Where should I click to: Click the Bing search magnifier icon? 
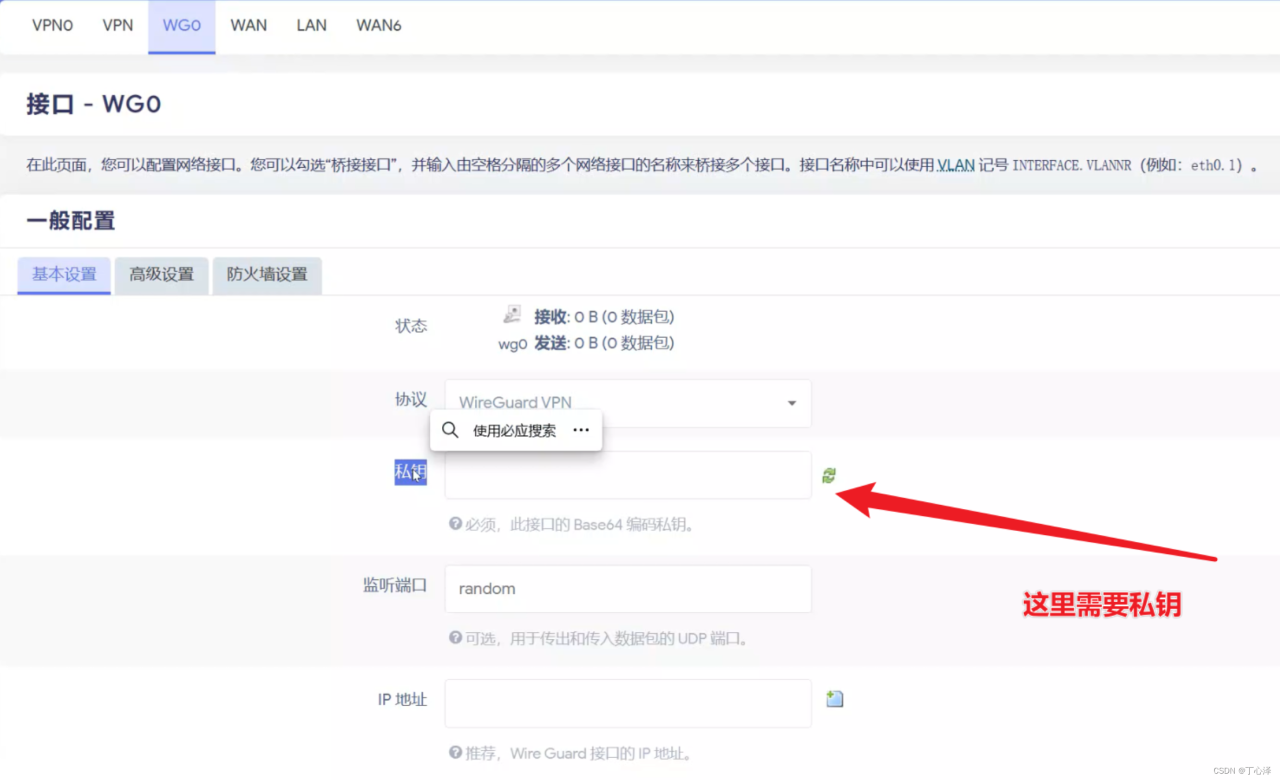450,430
